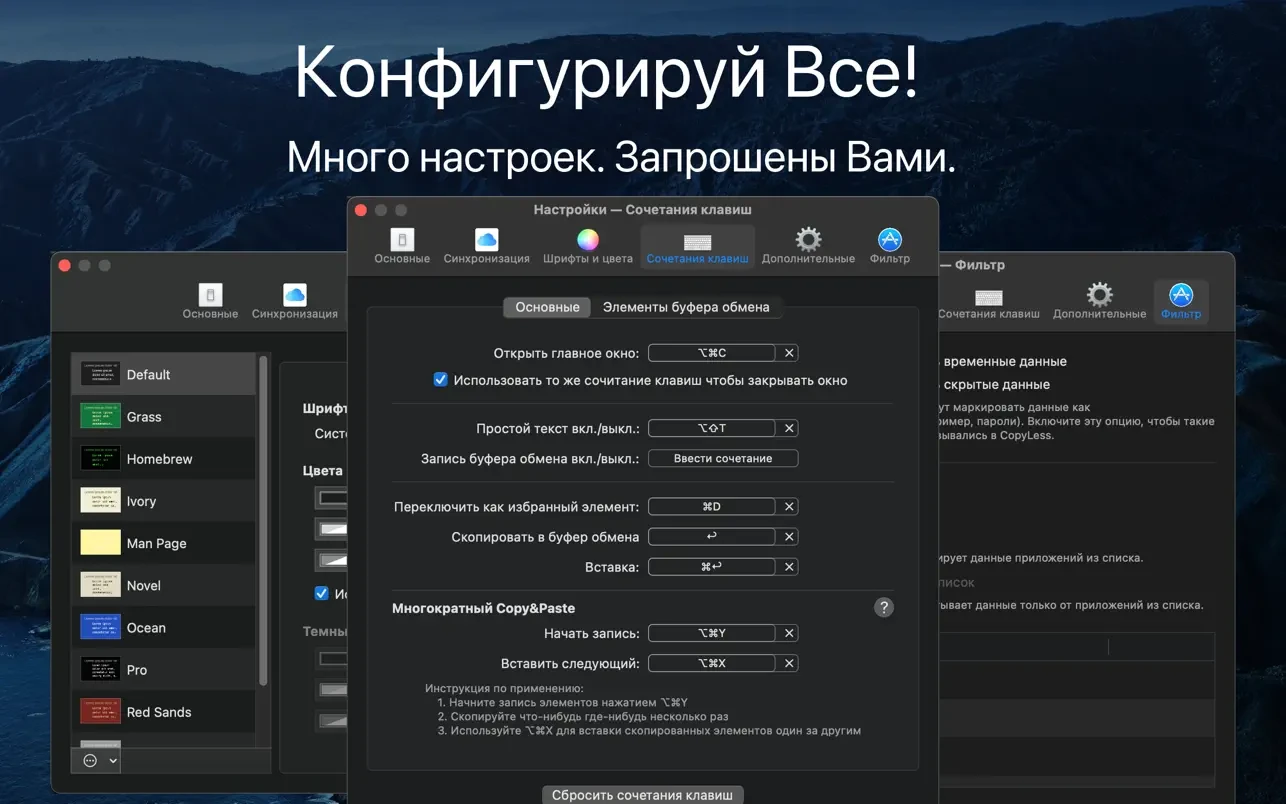
Task: Click Сбросить сочетания клавиш button
Action: [x=643, y=795]
